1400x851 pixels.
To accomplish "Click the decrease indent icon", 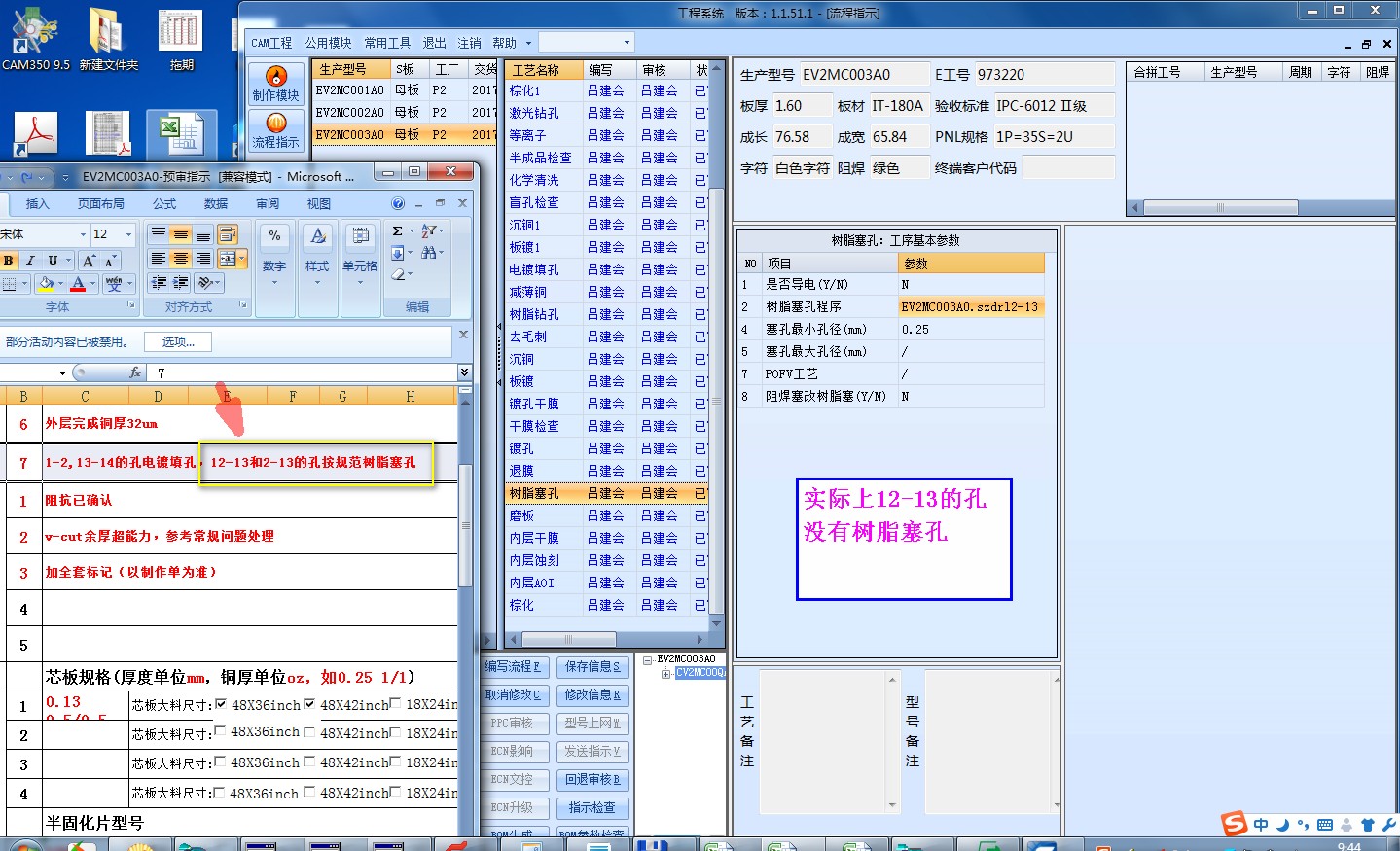I will click(x=159, y=283).
